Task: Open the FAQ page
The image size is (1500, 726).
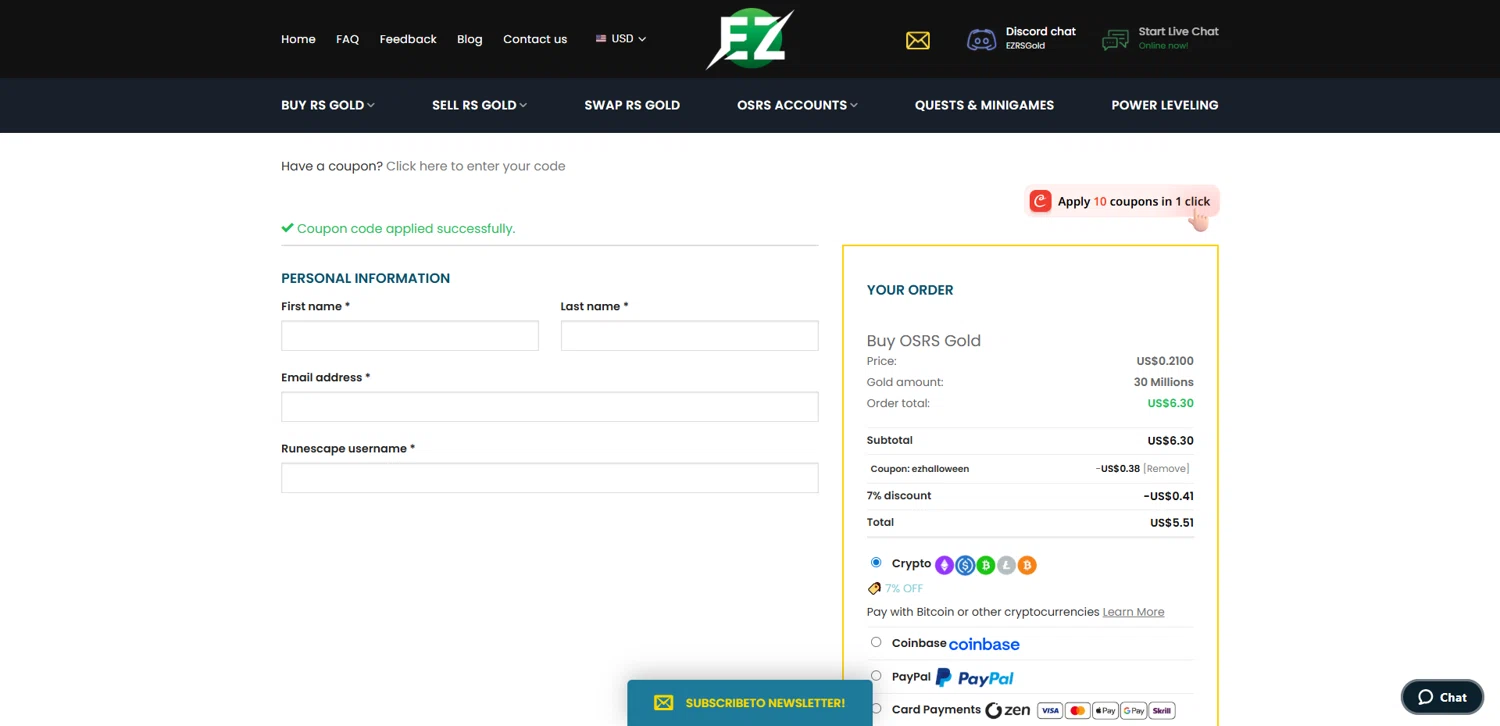Action: click(x=347, y=39)
